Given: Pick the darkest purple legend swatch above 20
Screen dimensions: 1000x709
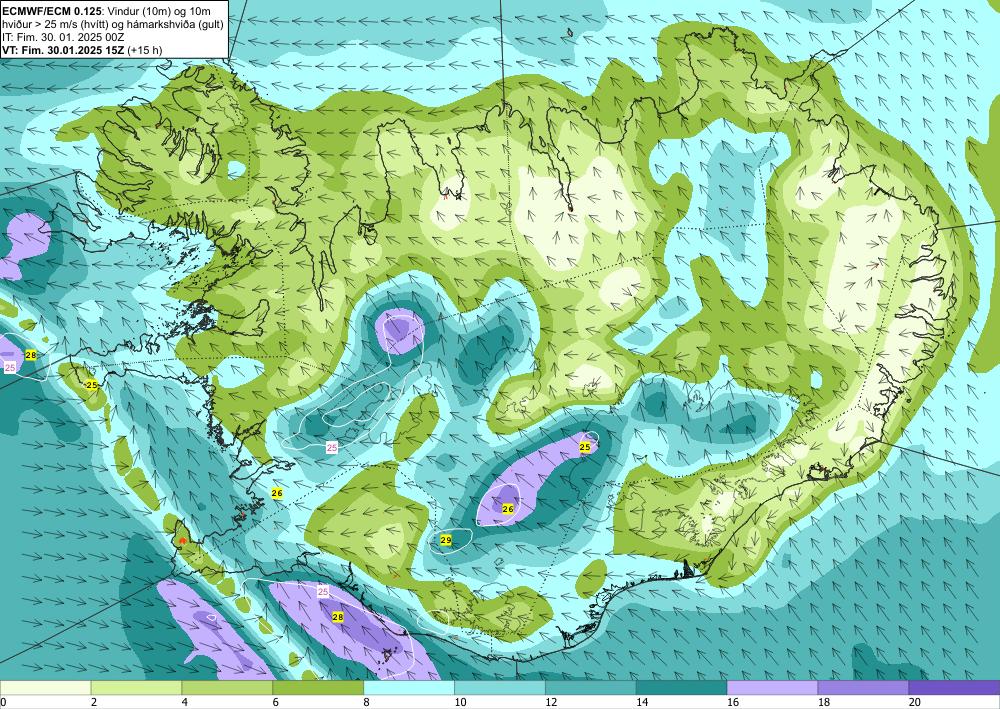Looking at the screenshot, I should (x=955, y=687).
